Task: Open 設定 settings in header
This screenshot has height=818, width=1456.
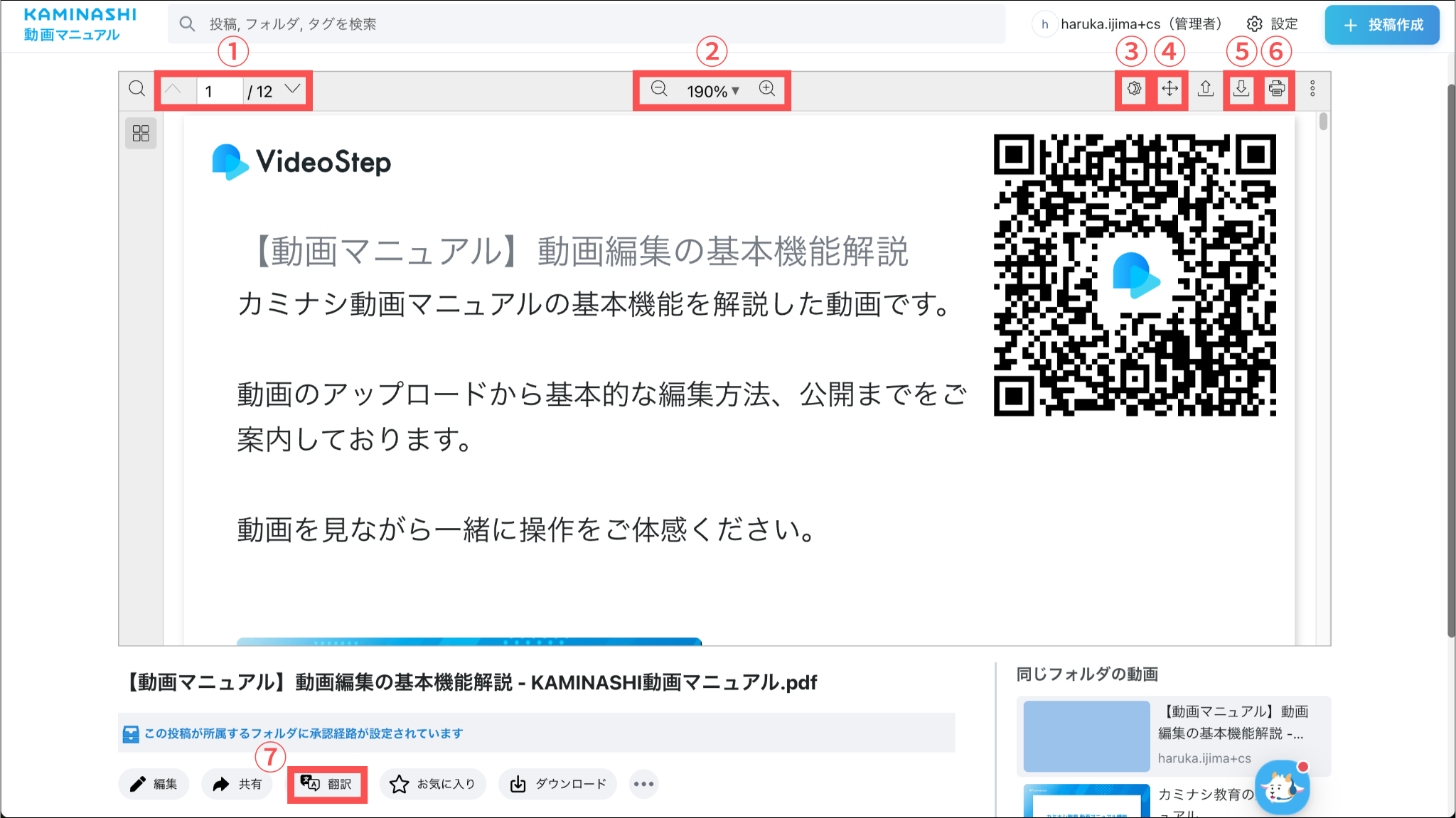Action: pyautogui.click(x=1273, y=24)
